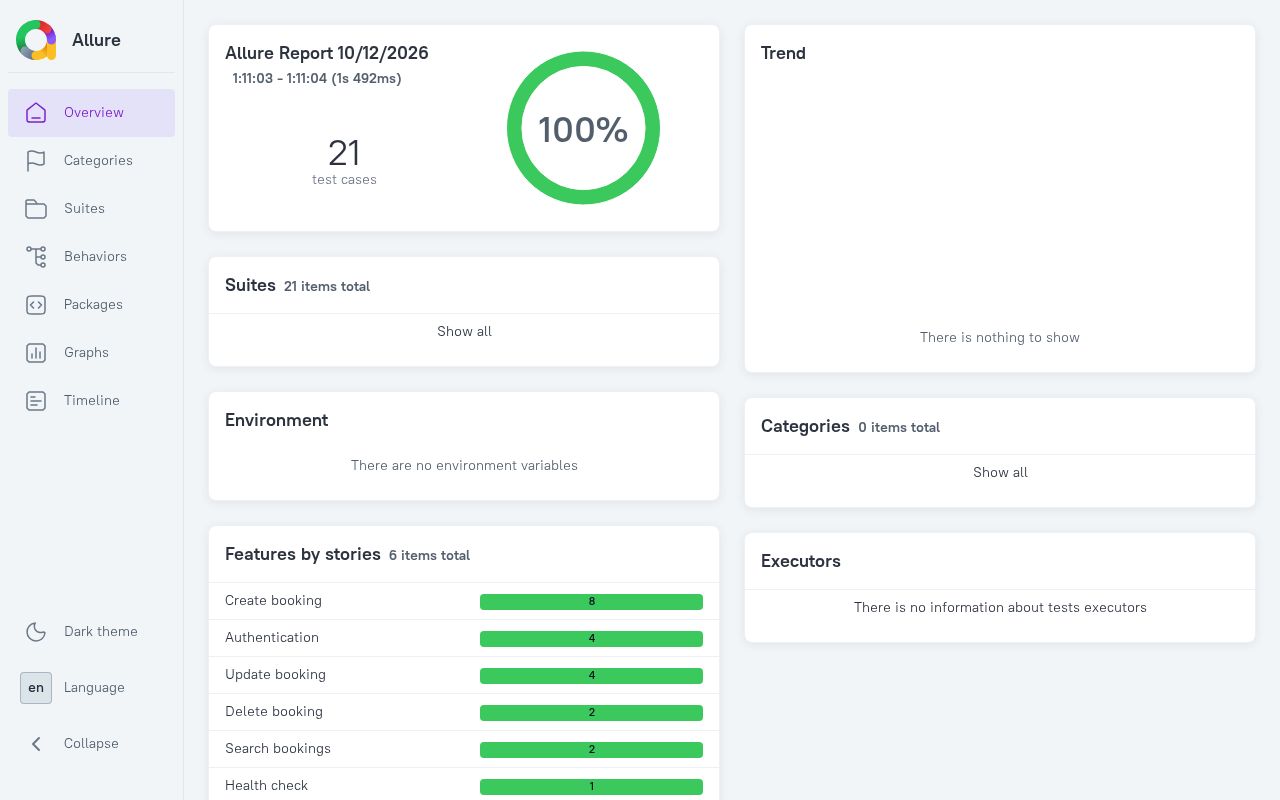Open the Suites widget title
Screen dimensions: 1280x800
click(250, 285)
